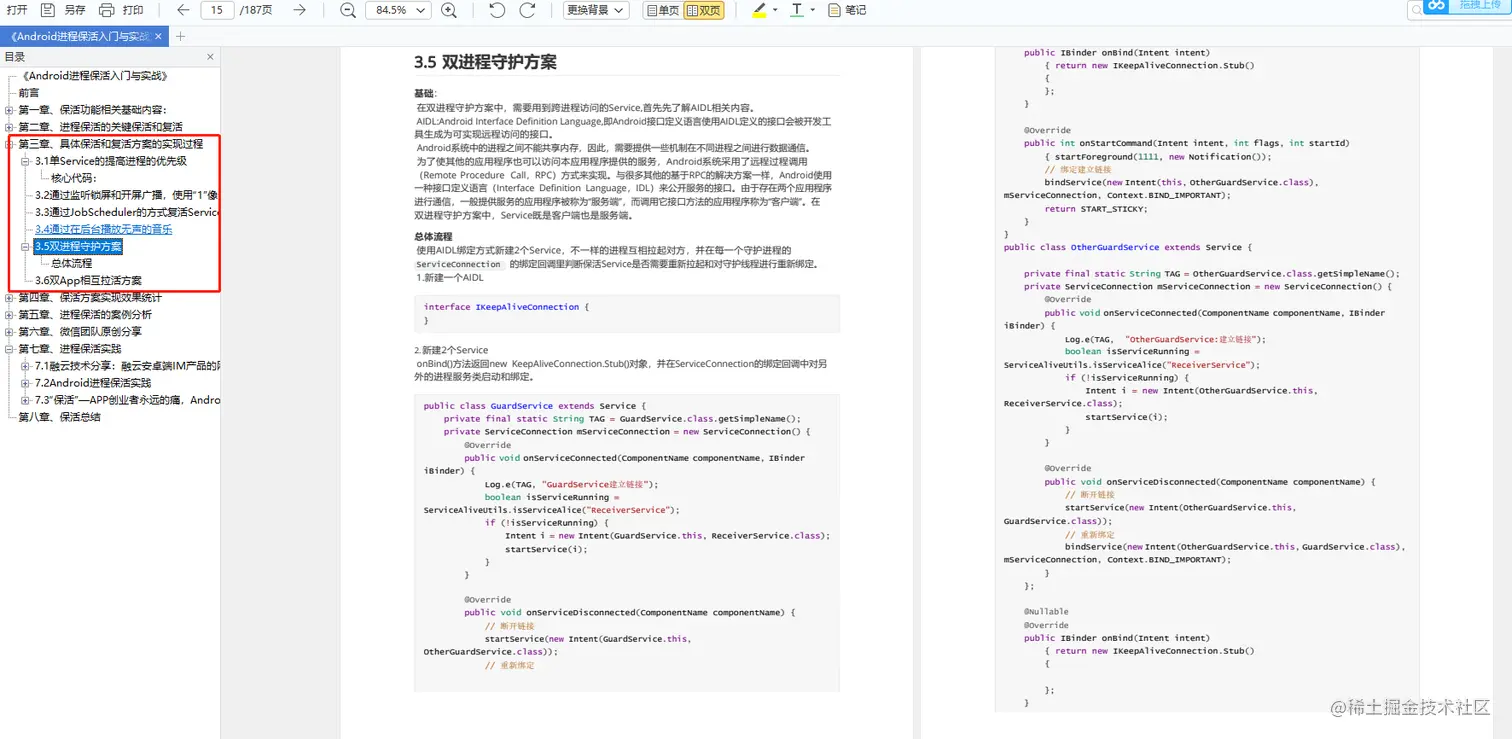Expand 第六章 outline node

click(x=9, y=331)
